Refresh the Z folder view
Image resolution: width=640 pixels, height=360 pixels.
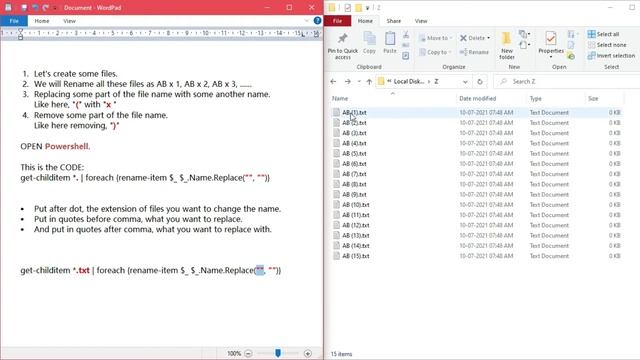pyautogui.click(x=480, y=82)
